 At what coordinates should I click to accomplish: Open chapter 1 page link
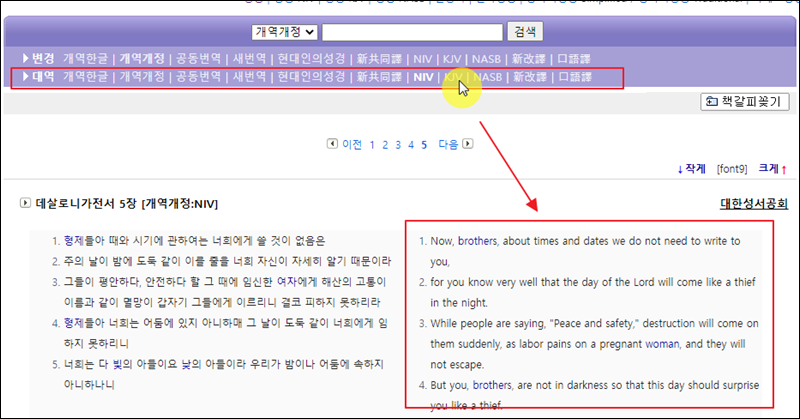coord(372,145)
